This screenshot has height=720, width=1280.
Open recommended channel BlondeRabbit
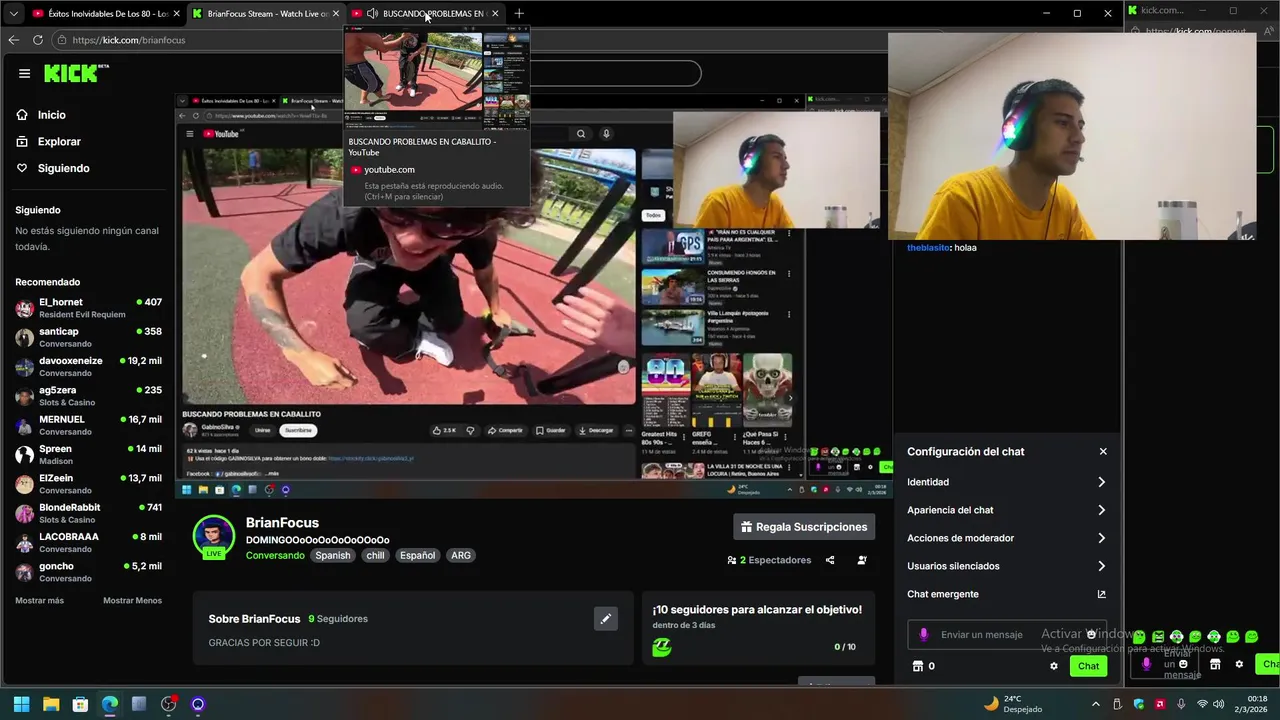tap(88, 513)
